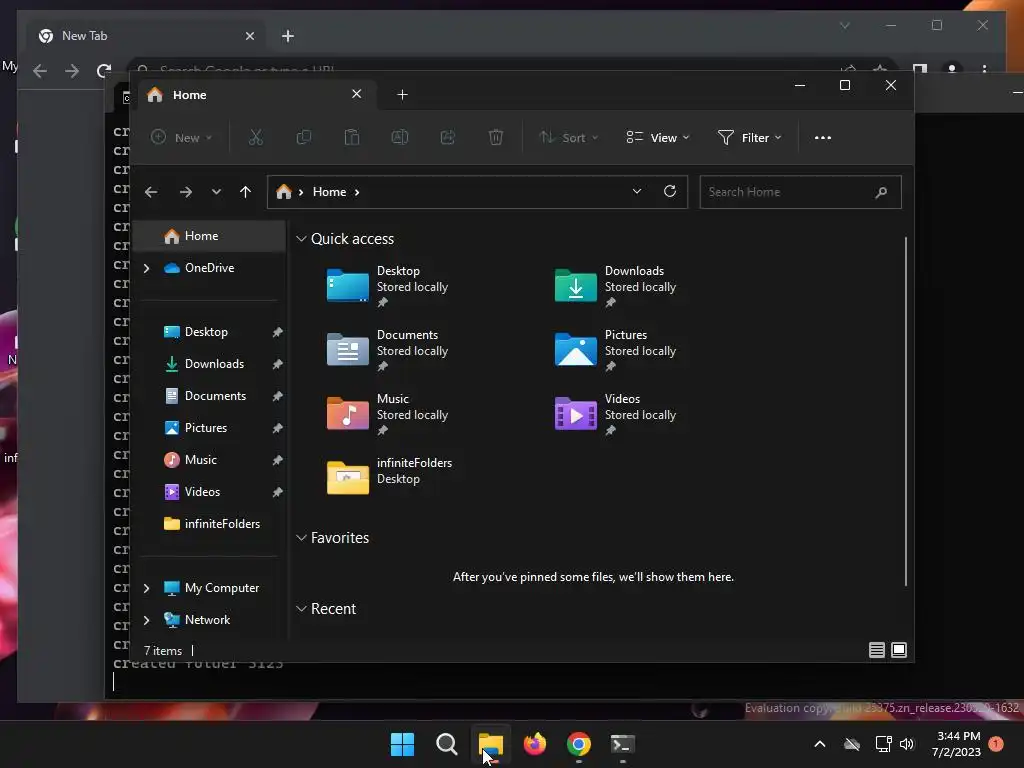Screen dimensions: 1024x768
Task: Click the home icon in the address bar
Action: tap(283, 192)
